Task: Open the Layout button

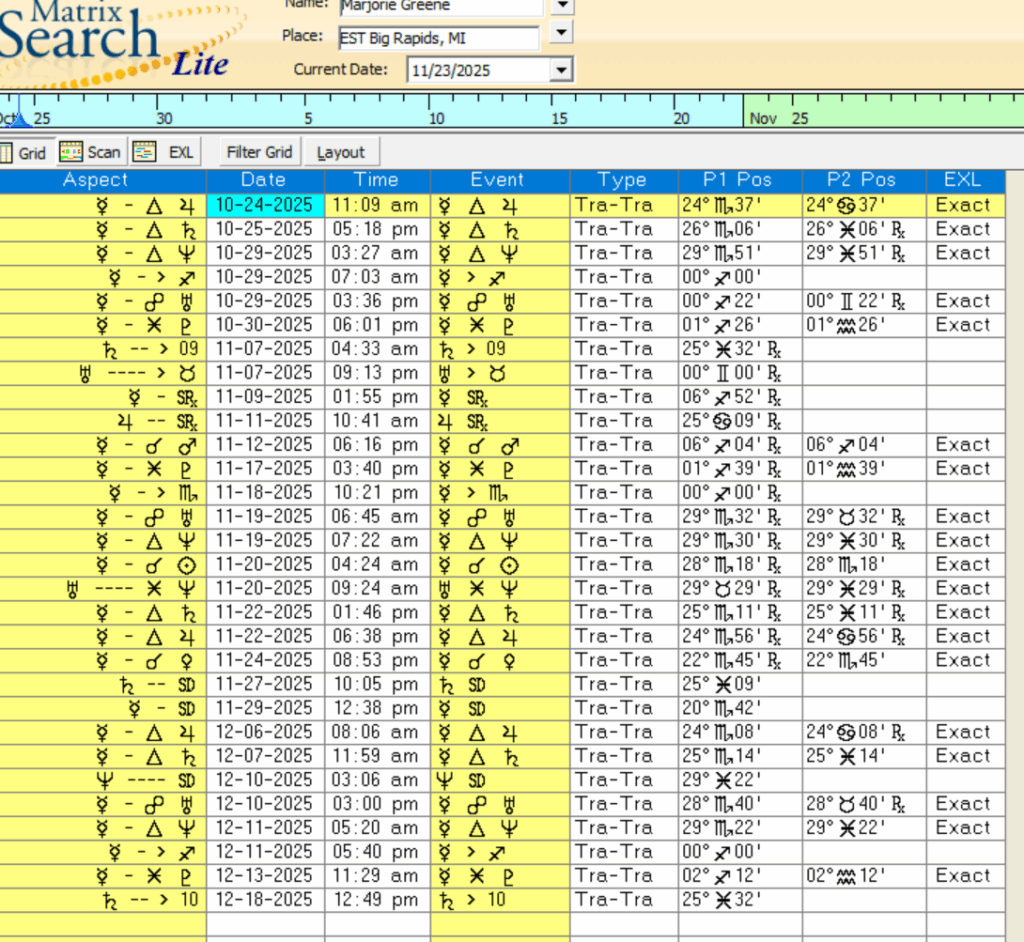Action: [x=341, y=153]
